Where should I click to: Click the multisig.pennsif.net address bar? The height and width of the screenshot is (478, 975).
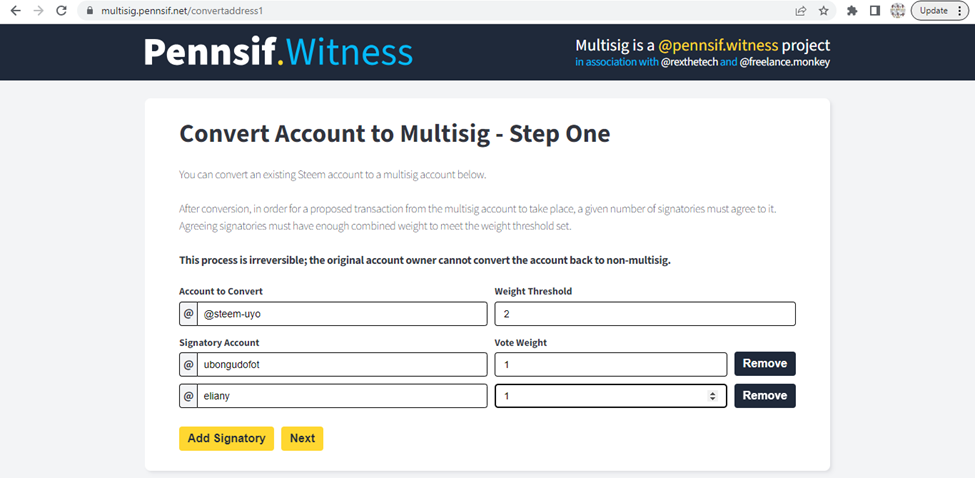435,11
